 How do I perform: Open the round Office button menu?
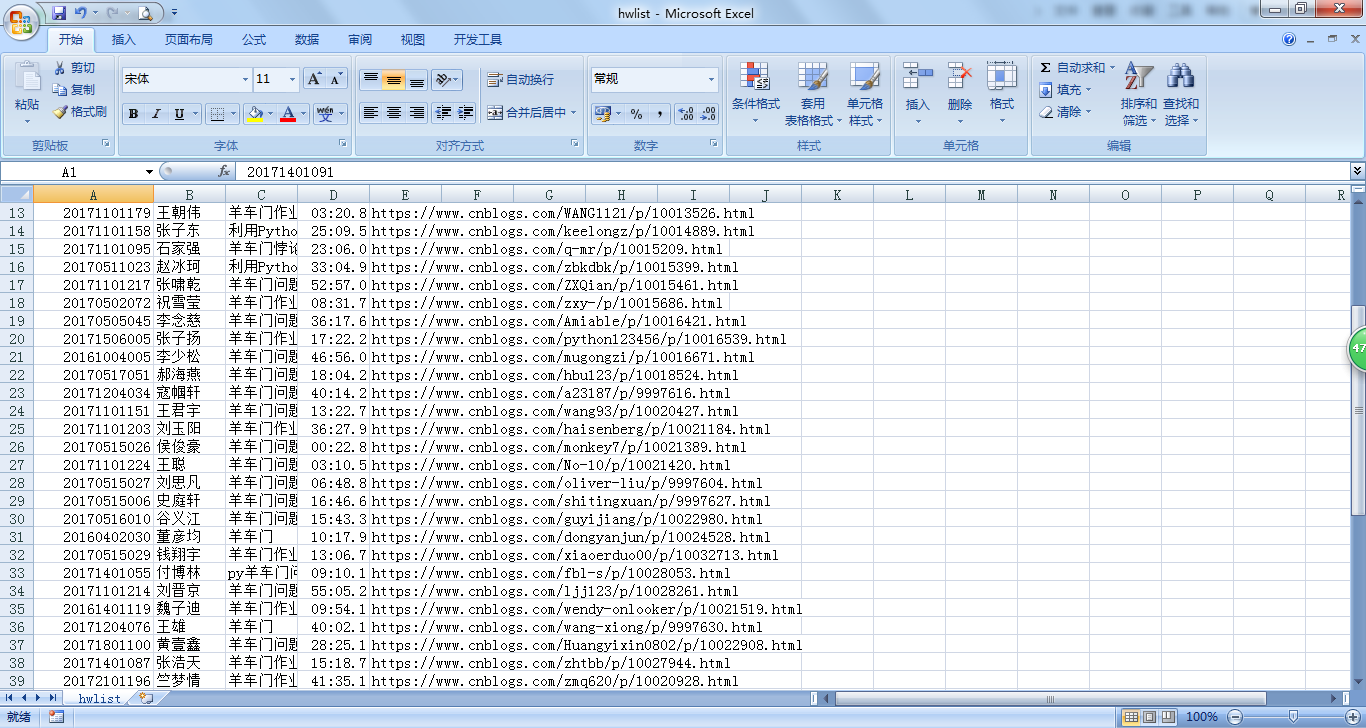click(x=21, y=20)
